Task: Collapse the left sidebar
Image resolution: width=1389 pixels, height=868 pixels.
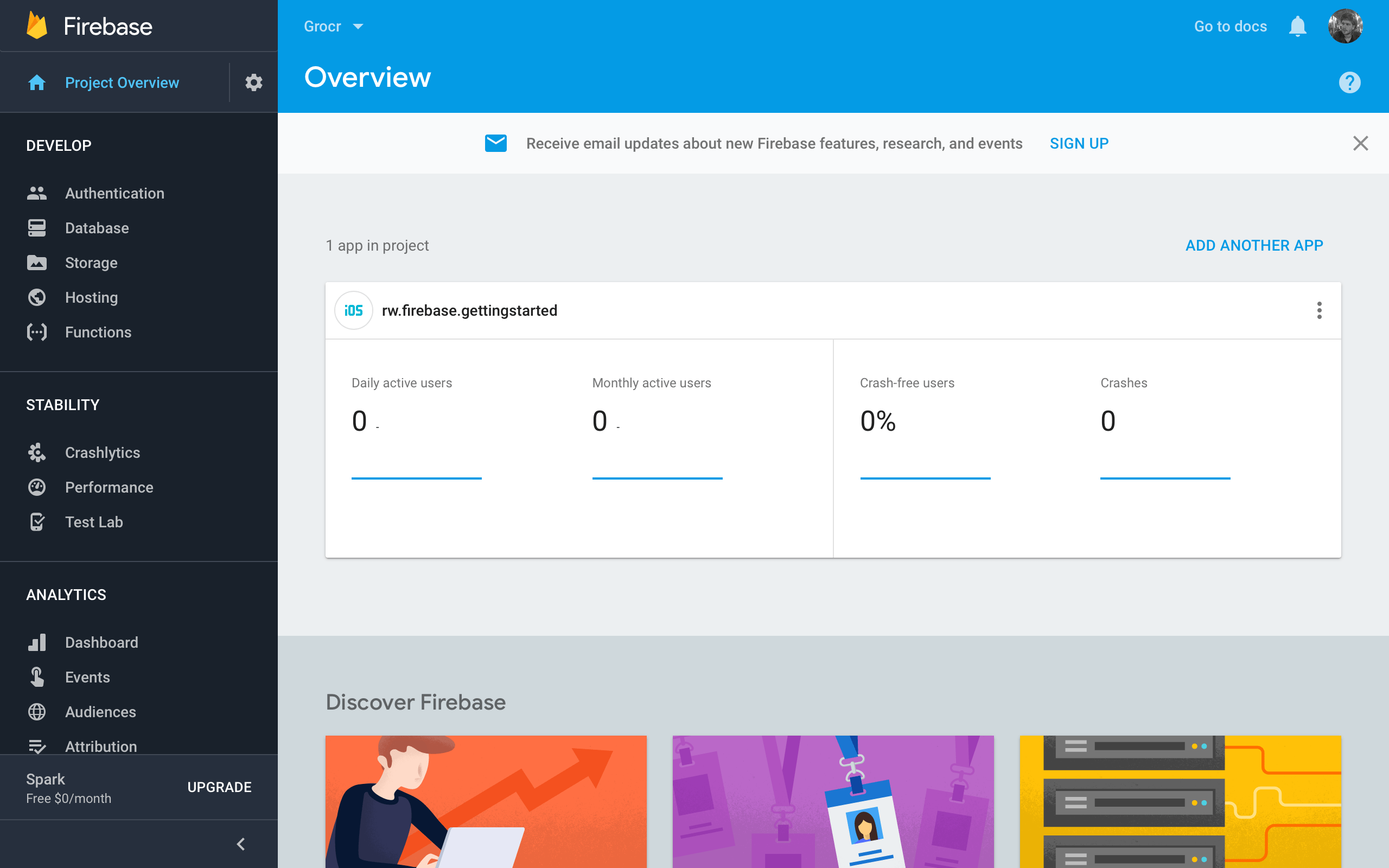Action: point(240,843)
